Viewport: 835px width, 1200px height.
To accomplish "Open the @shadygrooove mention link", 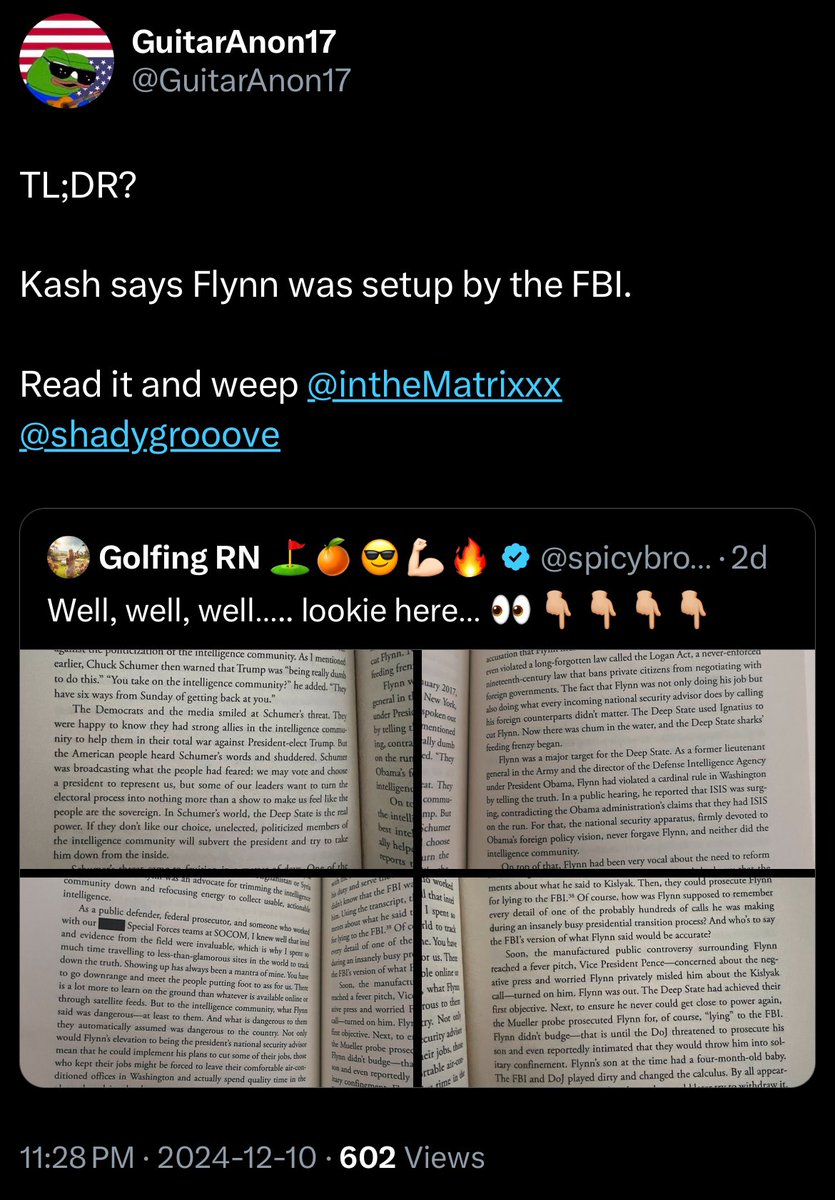I will tap(150, 436).
